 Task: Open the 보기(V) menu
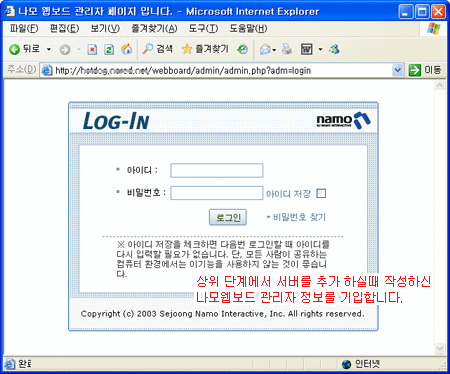tap(105, 29)
